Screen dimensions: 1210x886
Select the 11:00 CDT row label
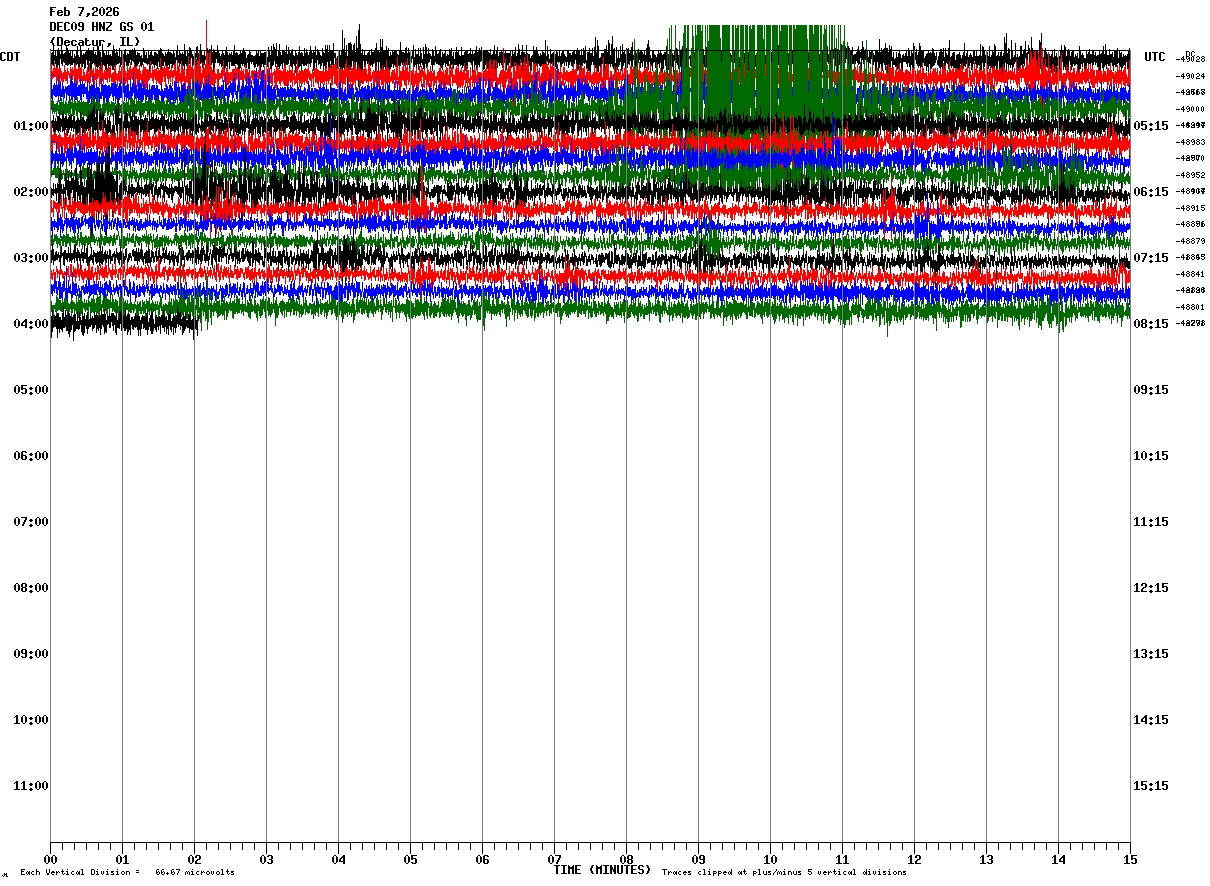coord(31,786)
